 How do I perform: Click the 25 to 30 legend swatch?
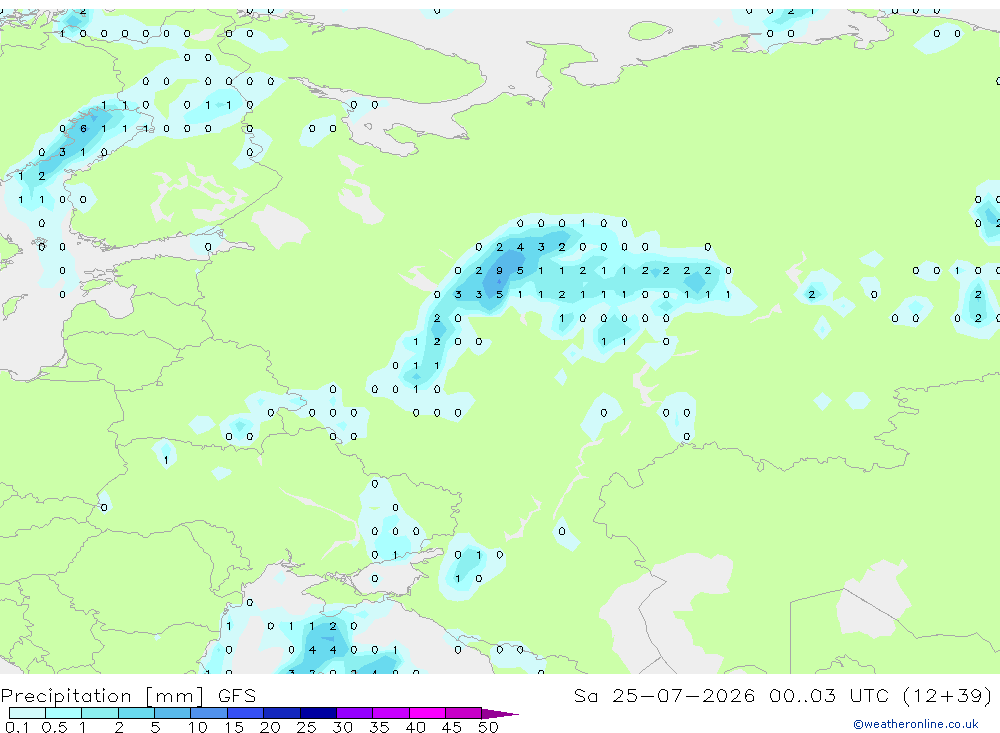[318, 713]
